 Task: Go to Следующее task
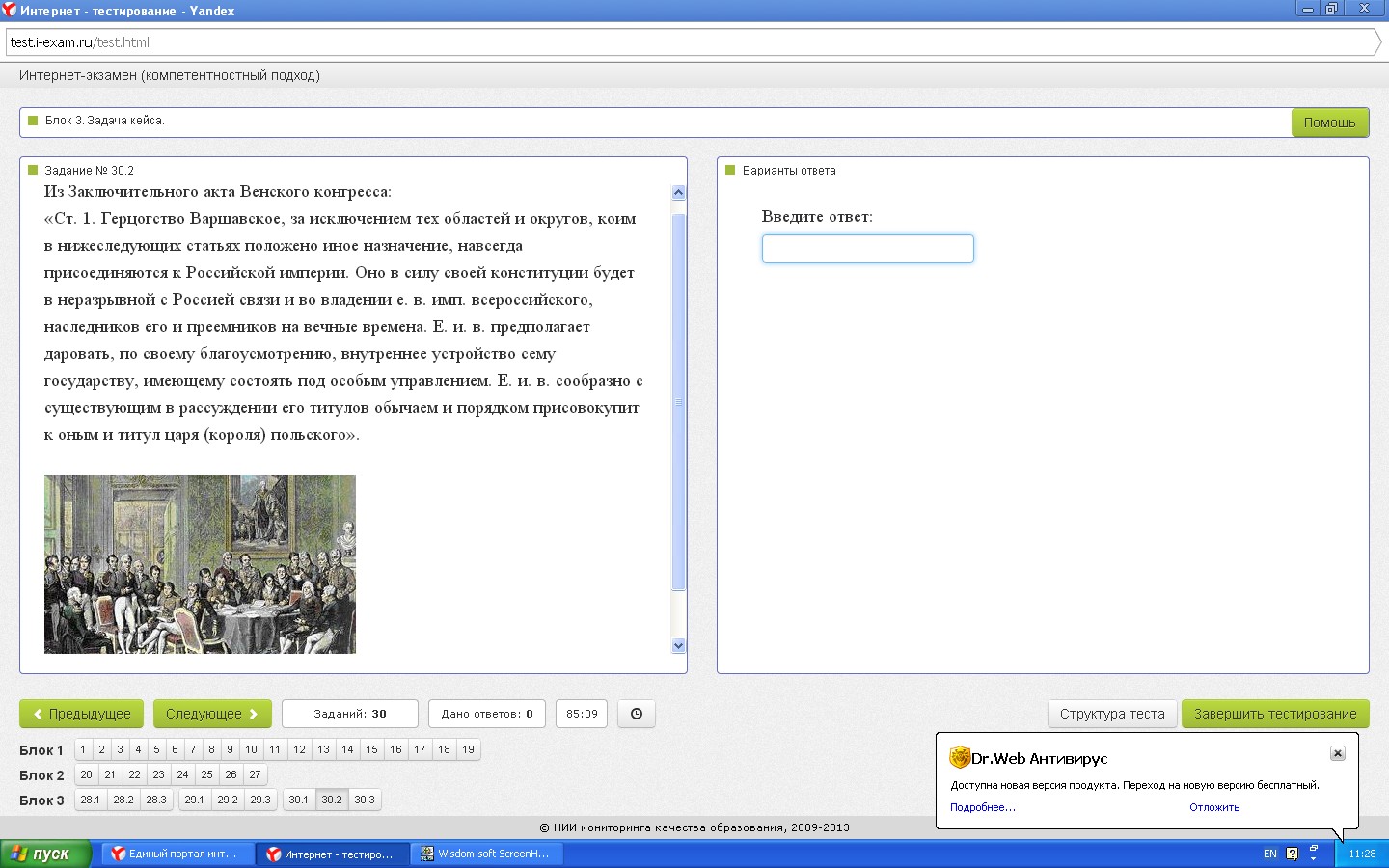tap(212, 714)
